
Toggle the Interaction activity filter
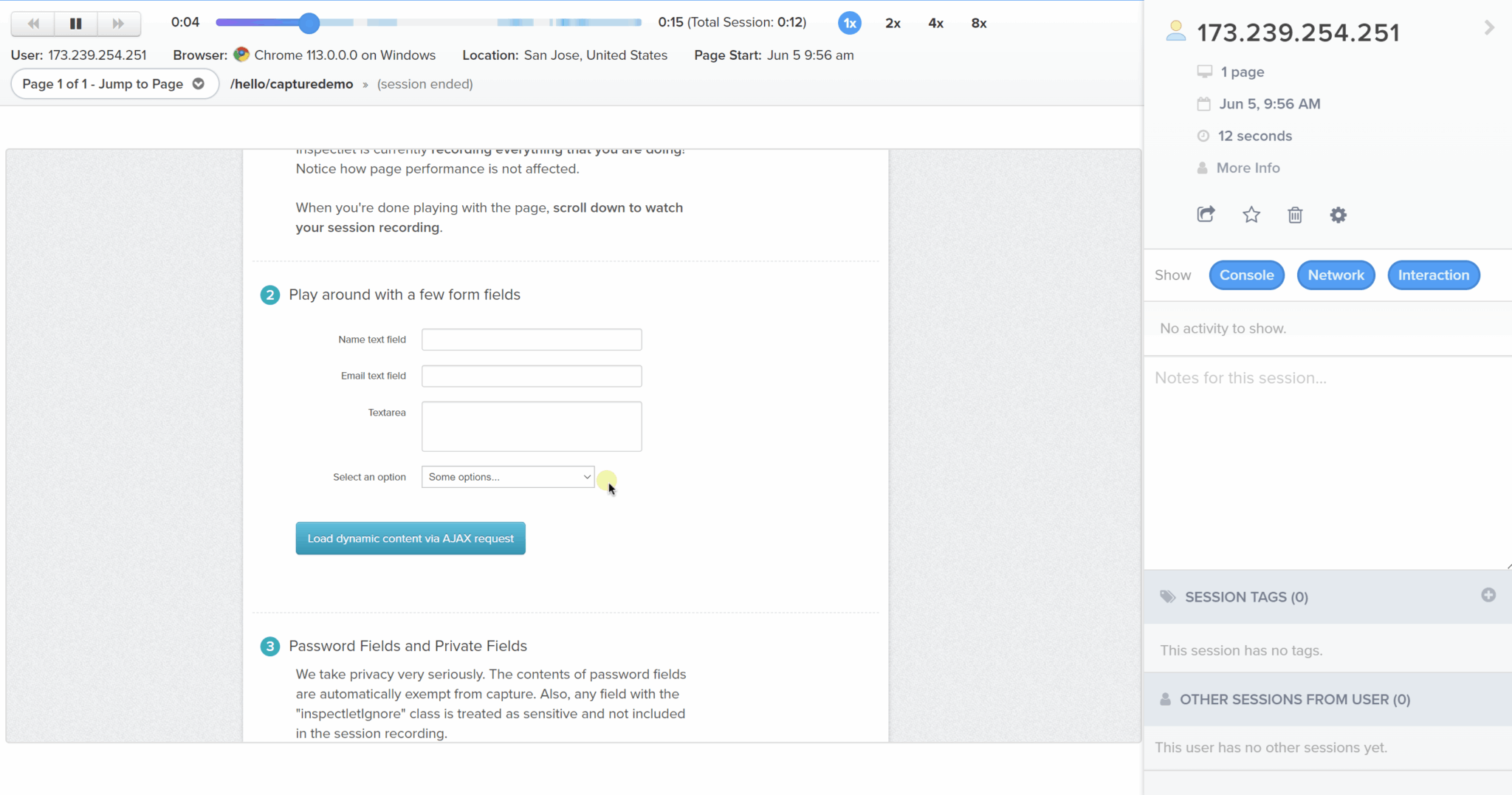pos(1433,275)
